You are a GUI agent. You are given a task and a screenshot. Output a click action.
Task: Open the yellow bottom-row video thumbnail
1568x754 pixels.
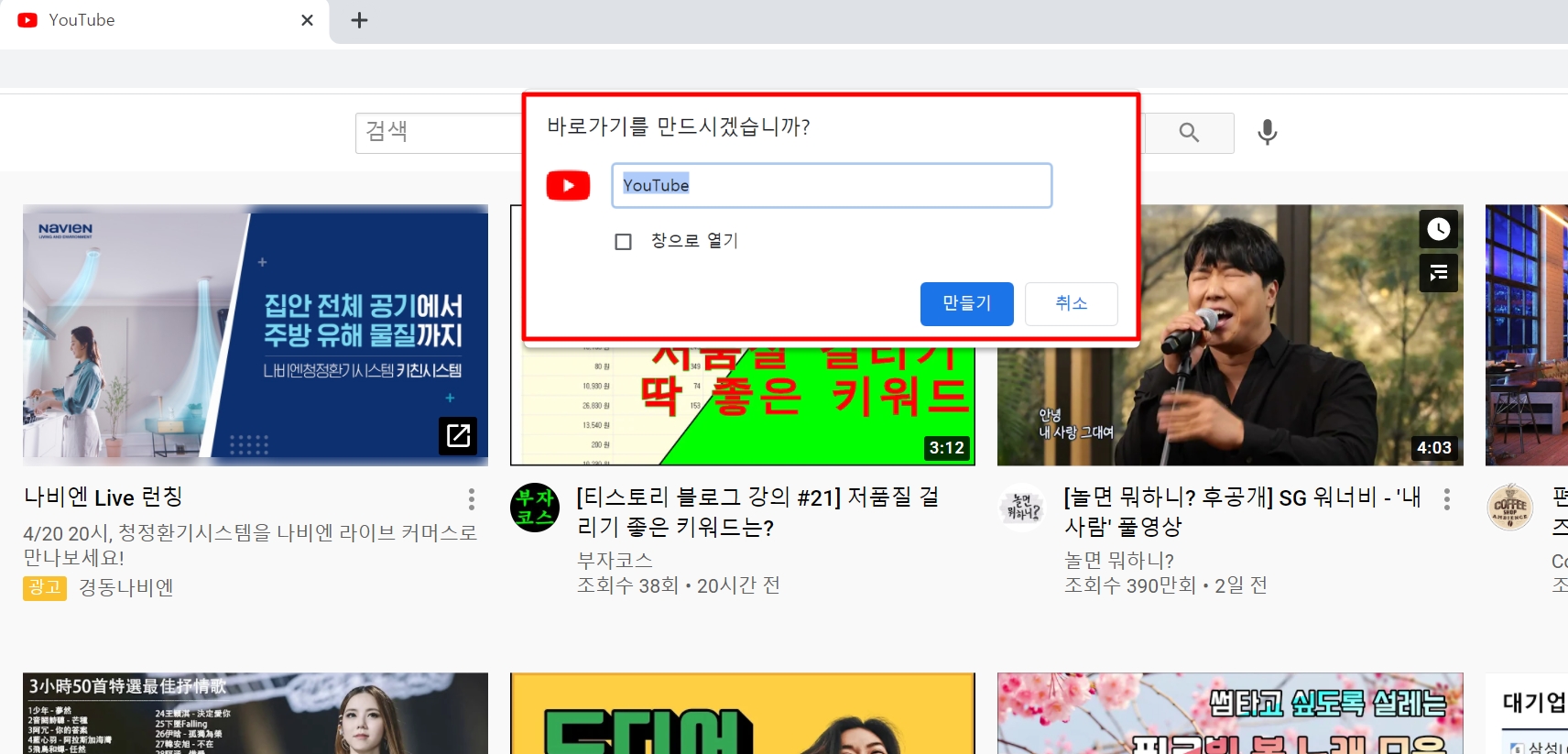(743, 714)
